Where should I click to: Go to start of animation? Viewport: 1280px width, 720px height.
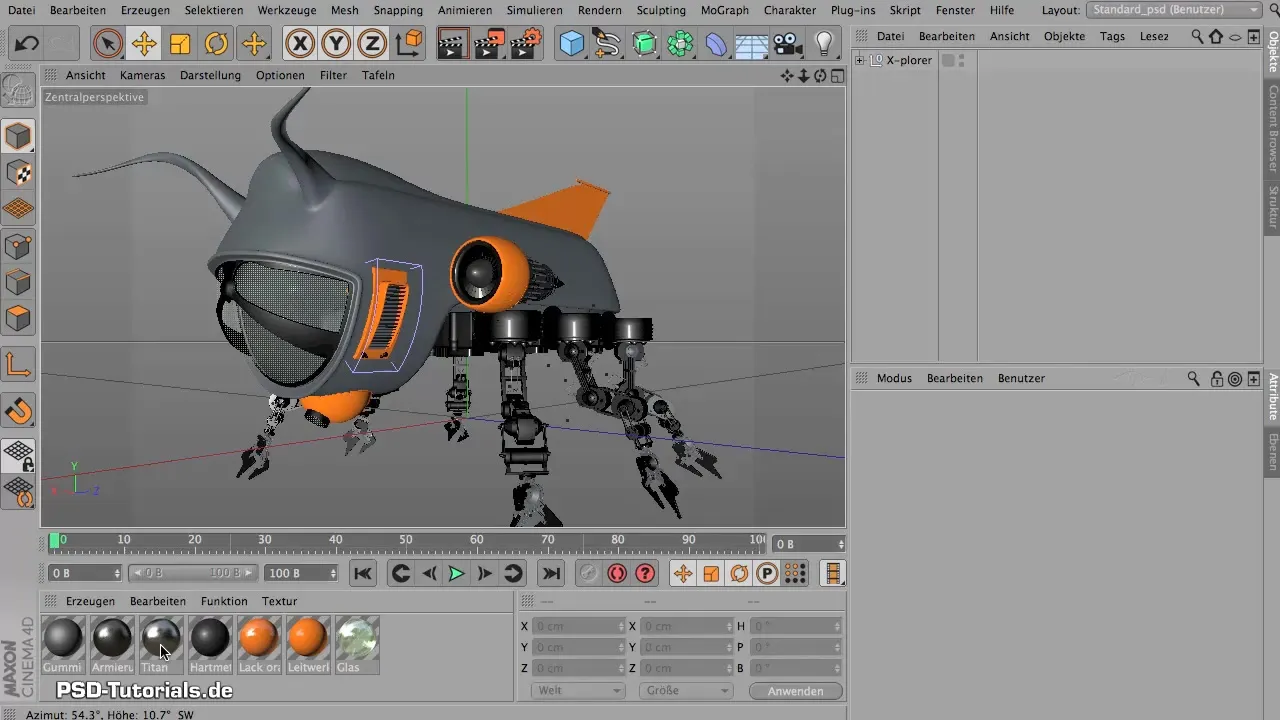(x=363, y=573)
